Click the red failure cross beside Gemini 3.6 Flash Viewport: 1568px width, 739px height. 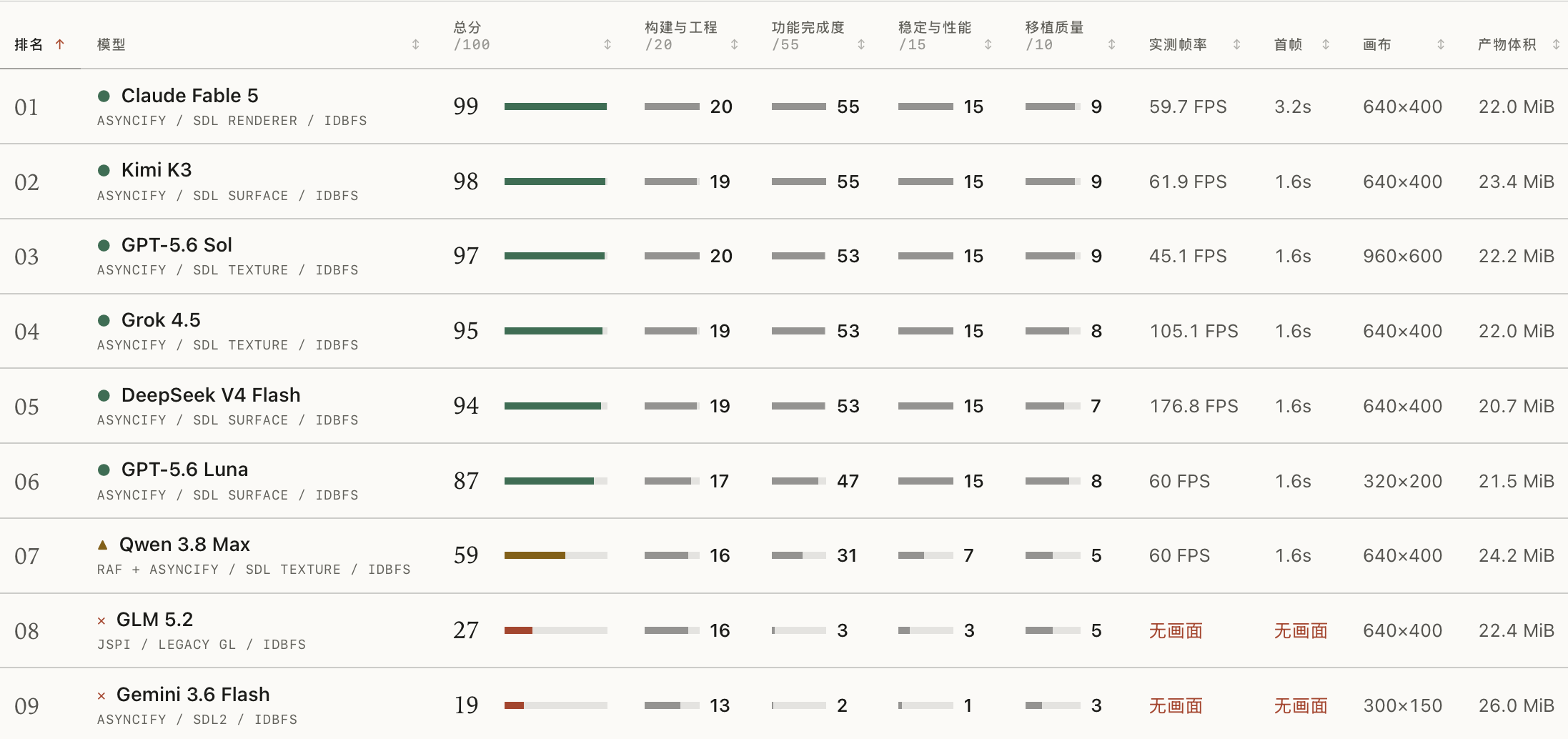pyautogui.click(x=101, y=696)
